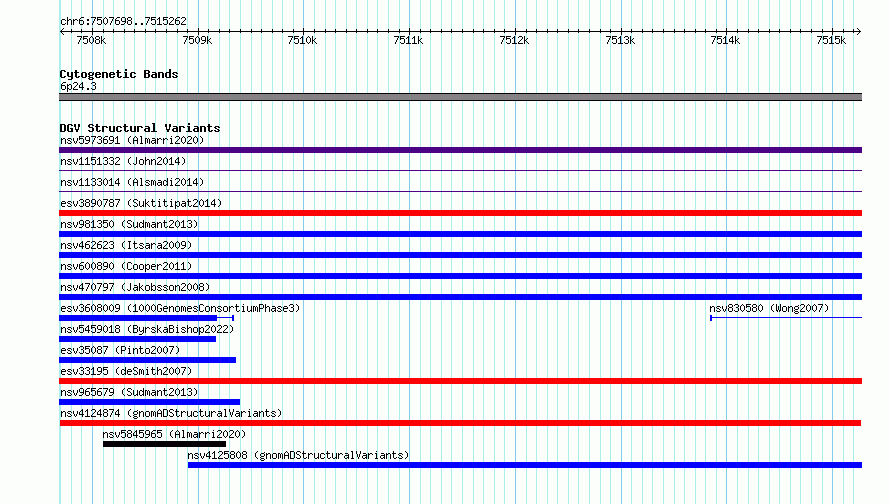Click the ruler's left arrow end
Screen dimensions: 890x504
62,31
